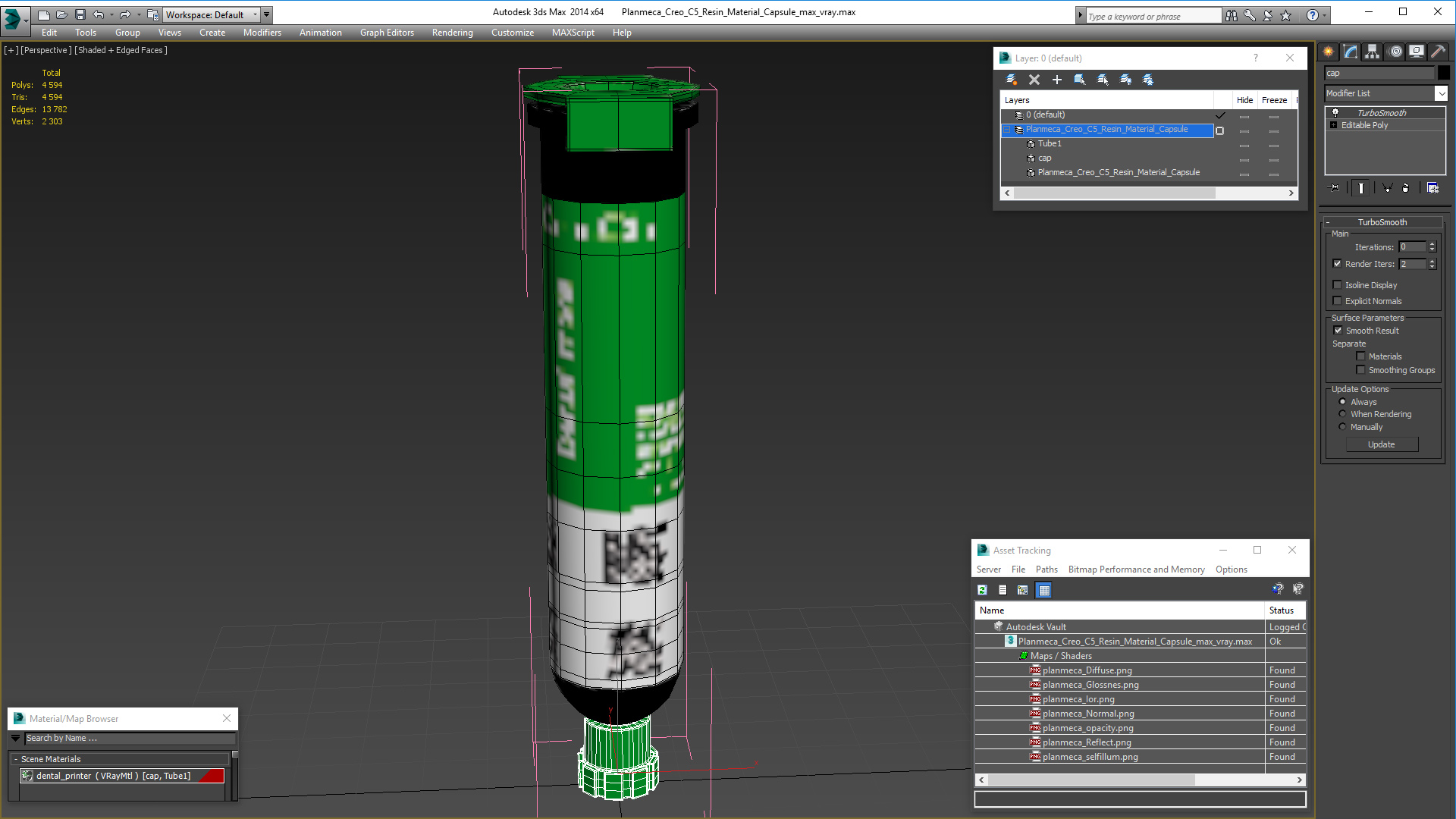The image size is (1456, 819).
Task: Click Freeze/Unfreeze All Layers icon
Action: point(1148,79)
